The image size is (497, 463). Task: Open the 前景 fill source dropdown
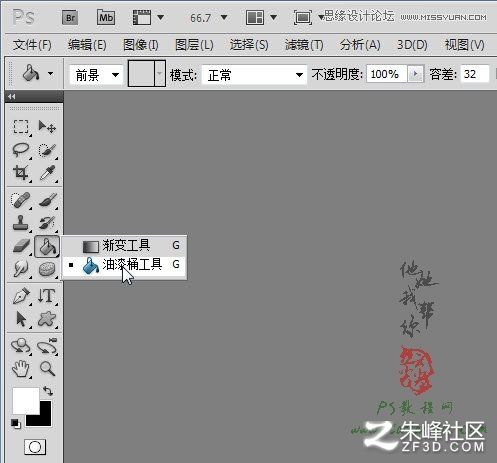pos(96,75)
